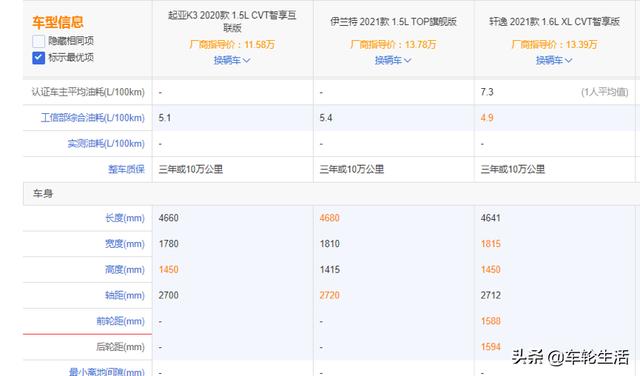Viewport: 640px width, 376px height.
Task: Click the 最小离地间隙(mm) link
Action: 107,372
